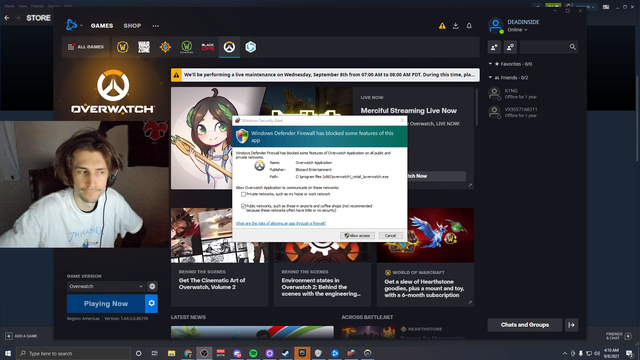
Task: Collapse the Favorites list
Action: [490, 64]
